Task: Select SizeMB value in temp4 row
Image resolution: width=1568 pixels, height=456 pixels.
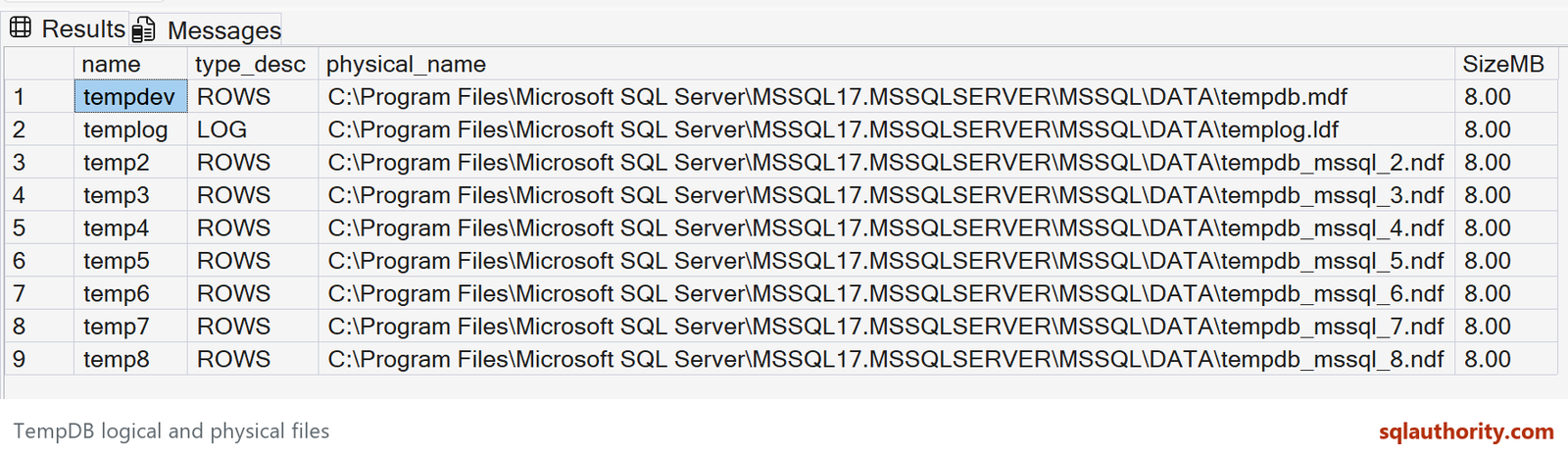Action: pos(1505,228)
